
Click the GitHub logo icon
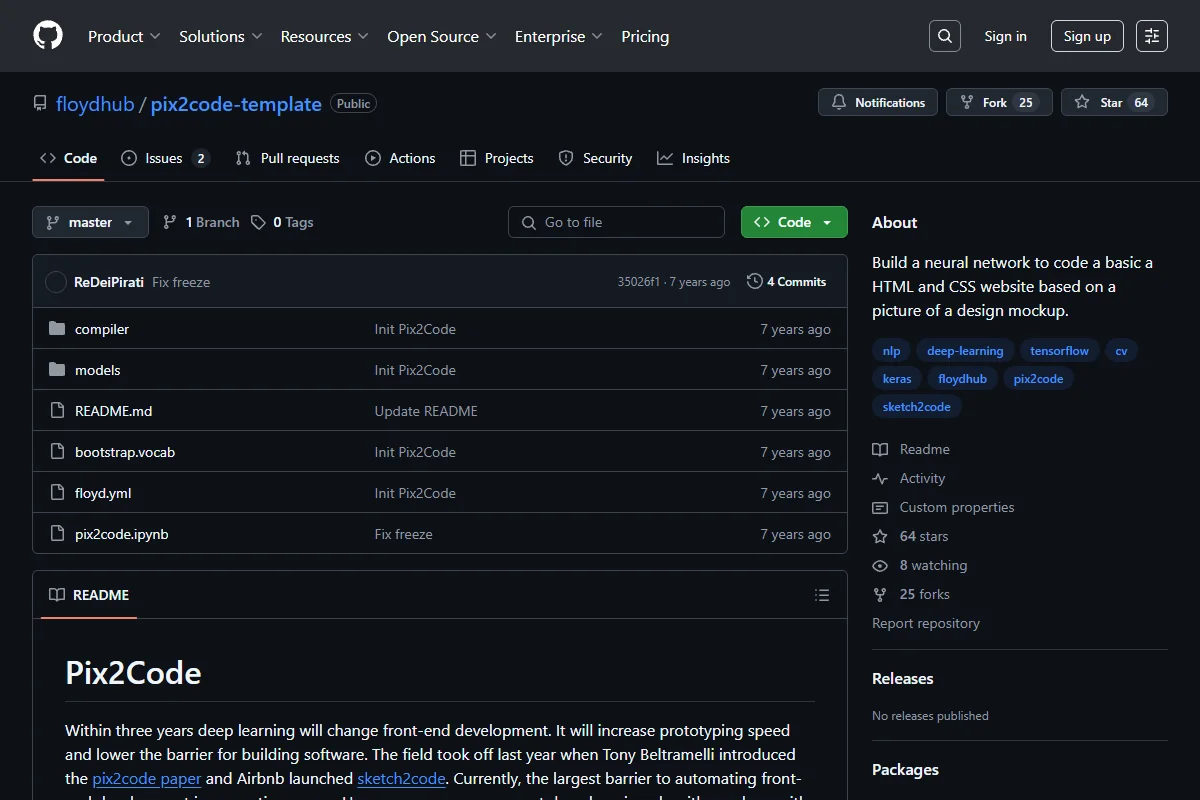pos(48,36)
